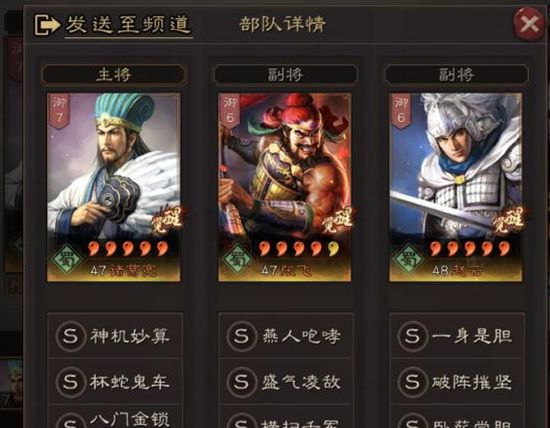
Task: Select the 赵云 general card
Action: point(456,187)
